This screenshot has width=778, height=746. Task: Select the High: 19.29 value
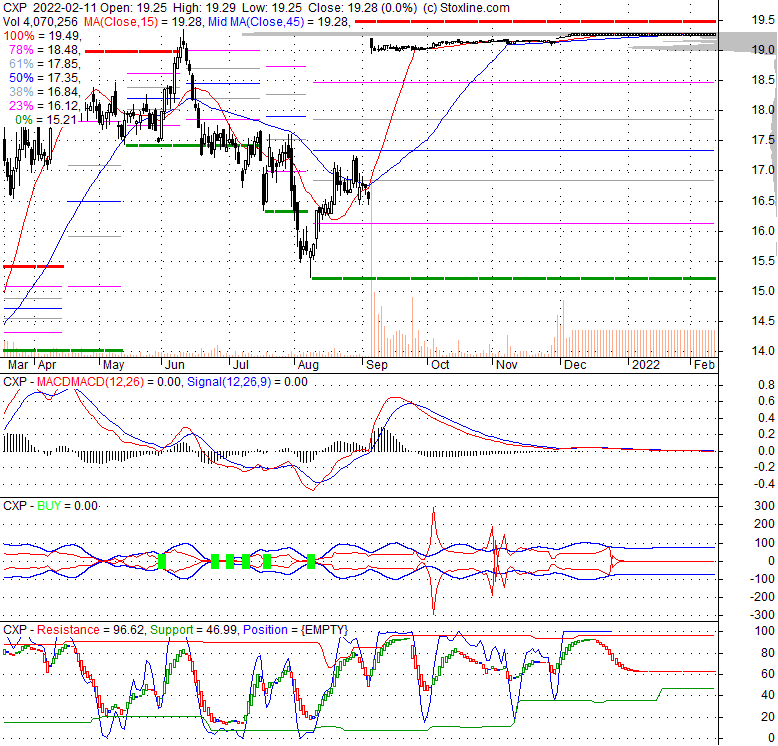click(x=203, y=8)
